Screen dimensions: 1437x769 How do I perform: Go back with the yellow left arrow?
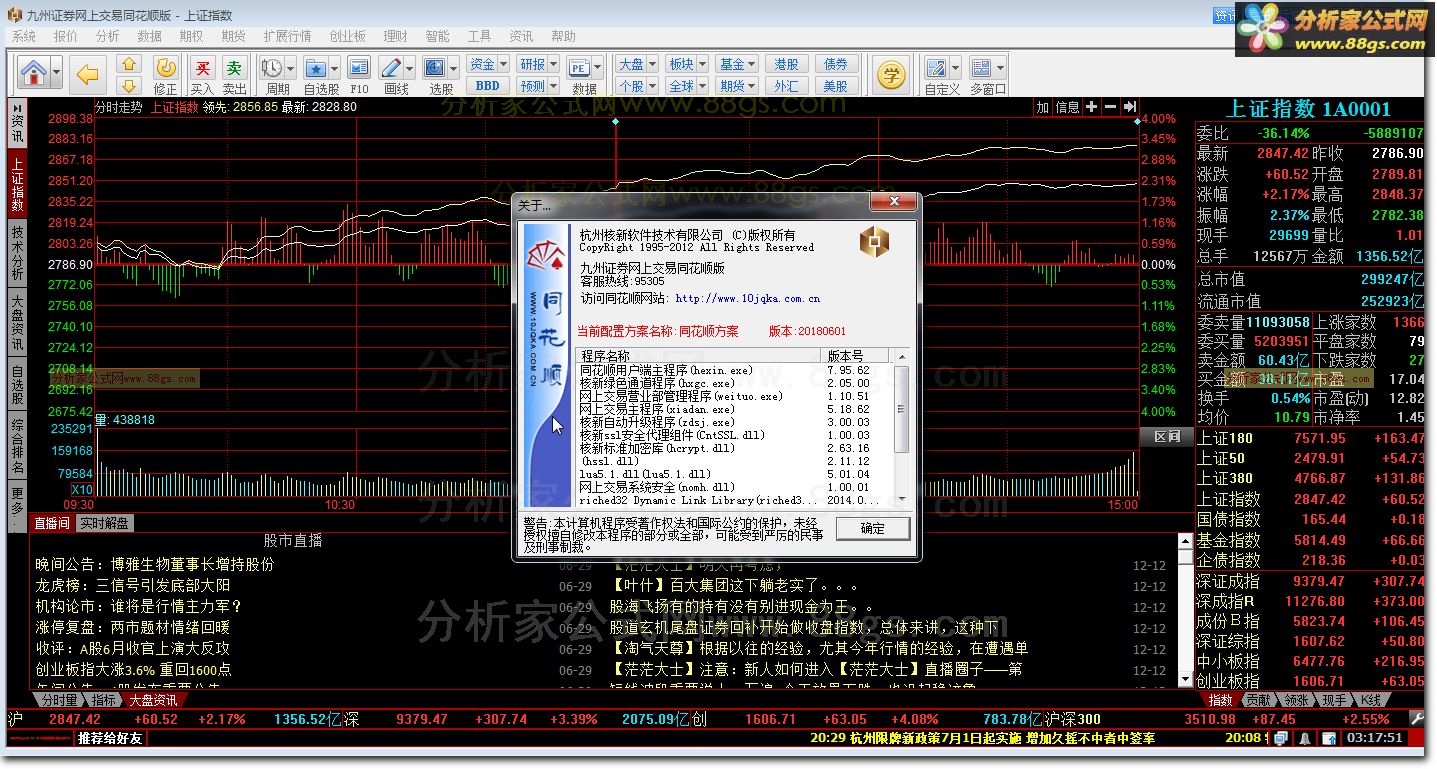[89, 74]
